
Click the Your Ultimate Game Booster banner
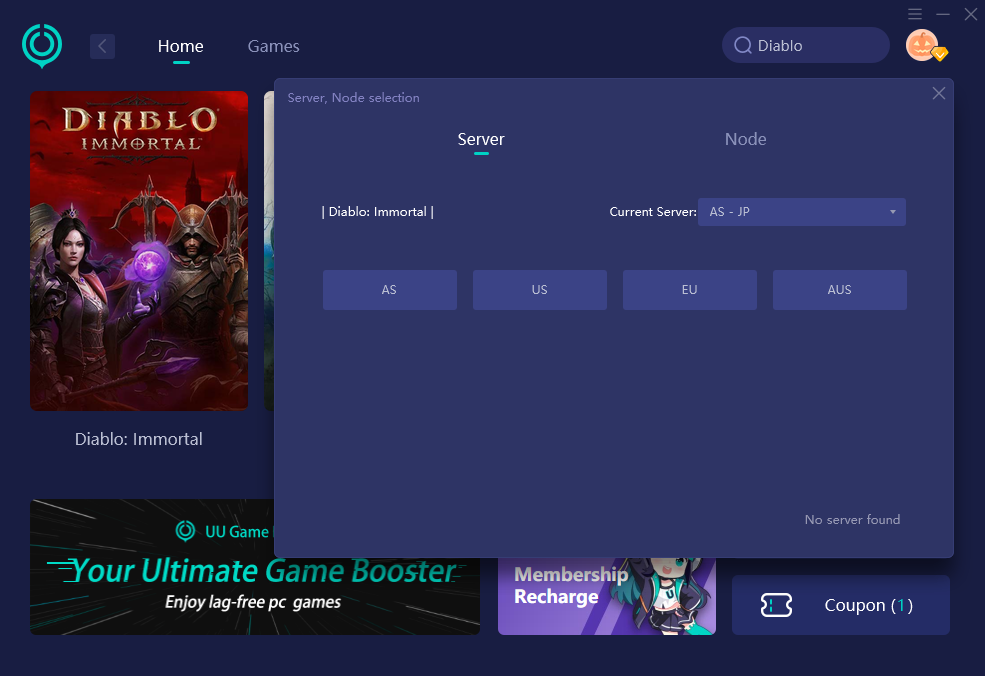tap(255, 567)
